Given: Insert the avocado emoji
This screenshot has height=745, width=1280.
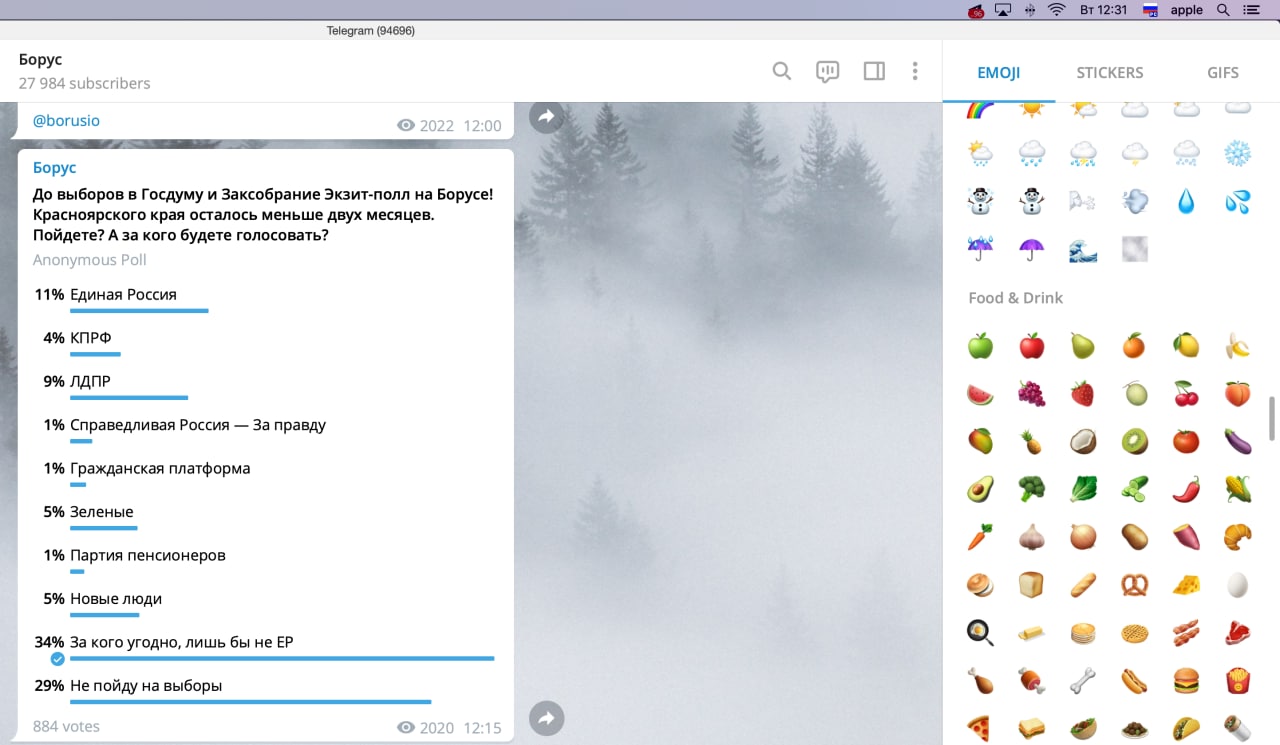Looking at the screenshot, I should click(x=980, y=489).
